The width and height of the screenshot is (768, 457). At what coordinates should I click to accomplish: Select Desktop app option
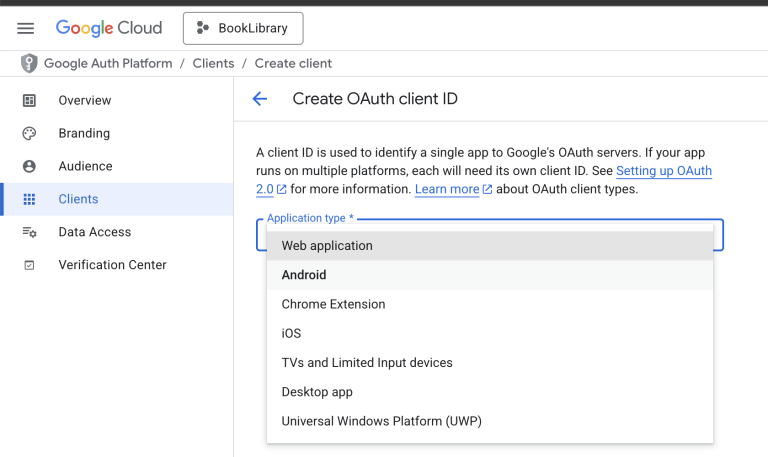coord(317,392)
